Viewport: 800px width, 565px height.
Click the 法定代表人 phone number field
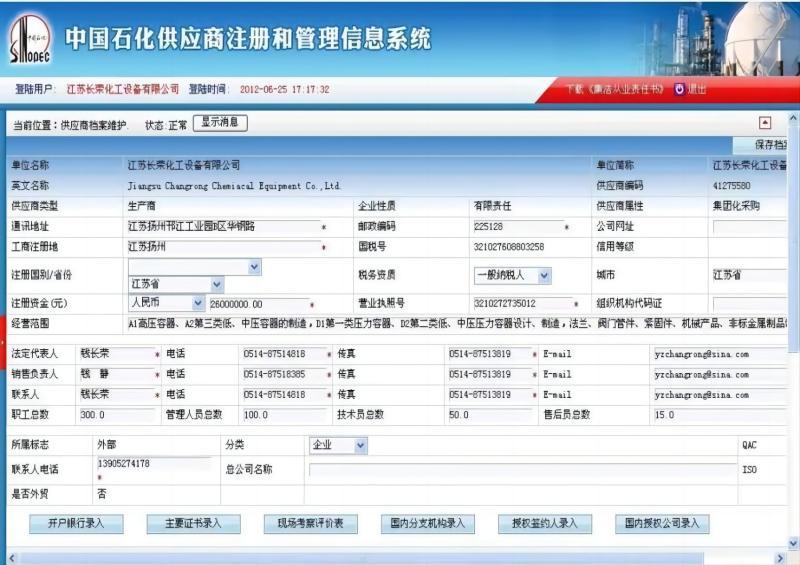(284, 354)
